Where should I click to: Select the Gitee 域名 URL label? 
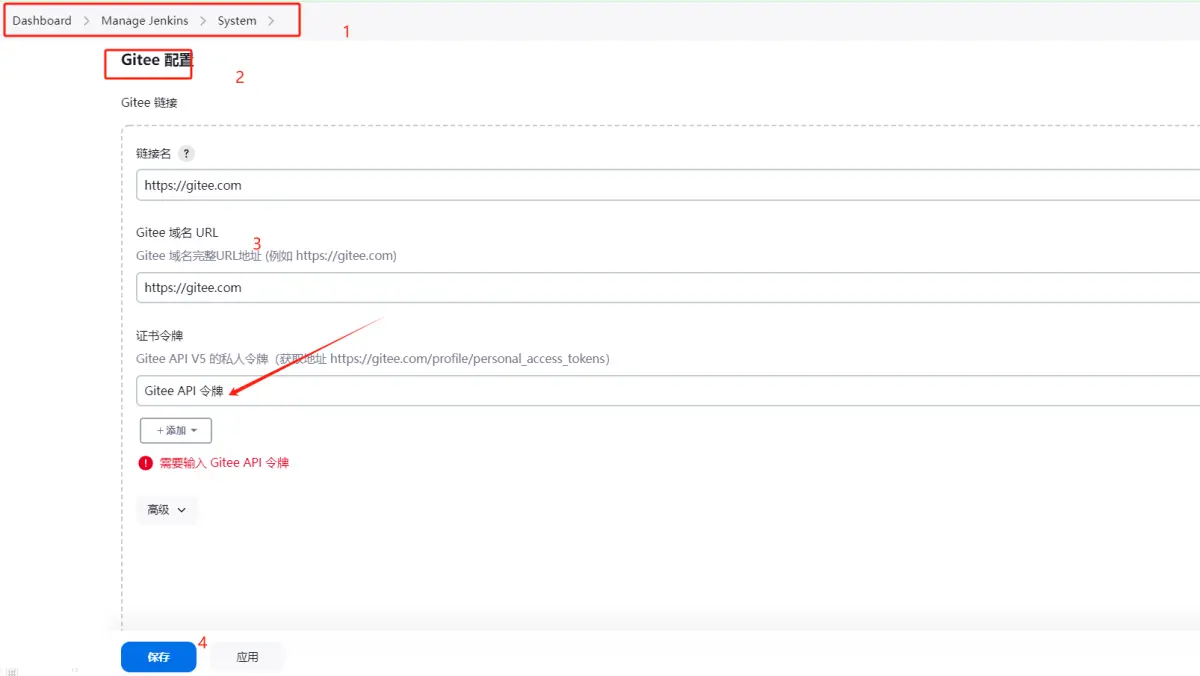click(x=177, y=233)
